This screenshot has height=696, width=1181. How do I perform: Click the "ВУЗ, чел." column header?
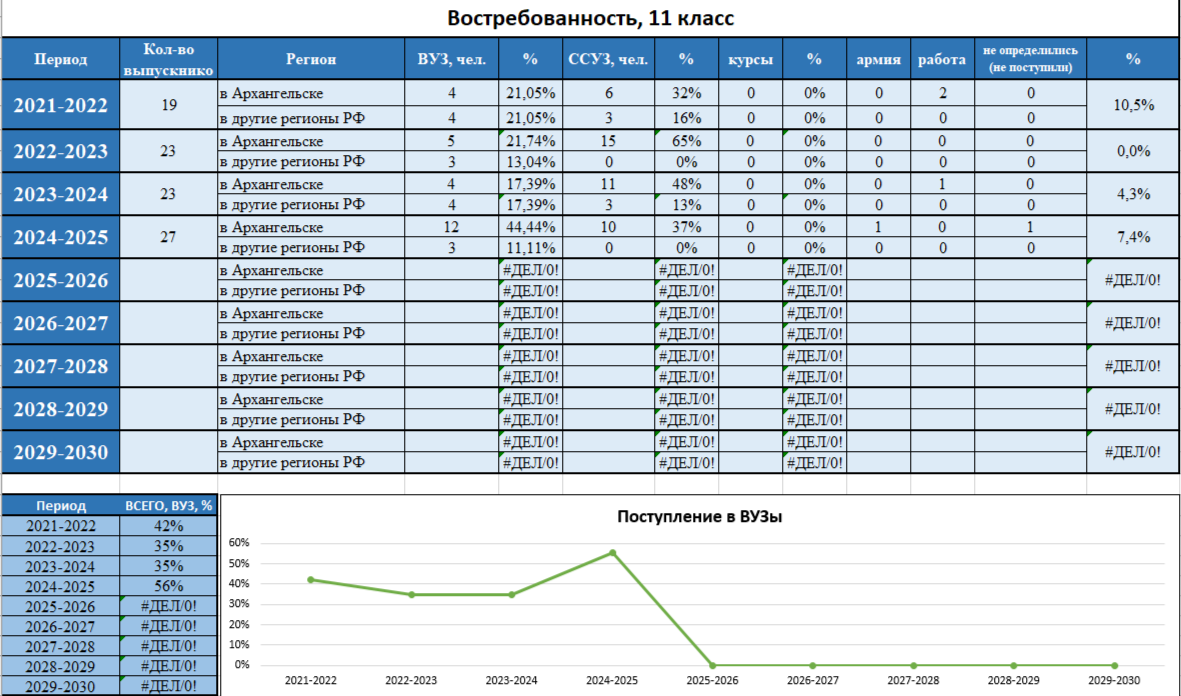click(451, 59)
